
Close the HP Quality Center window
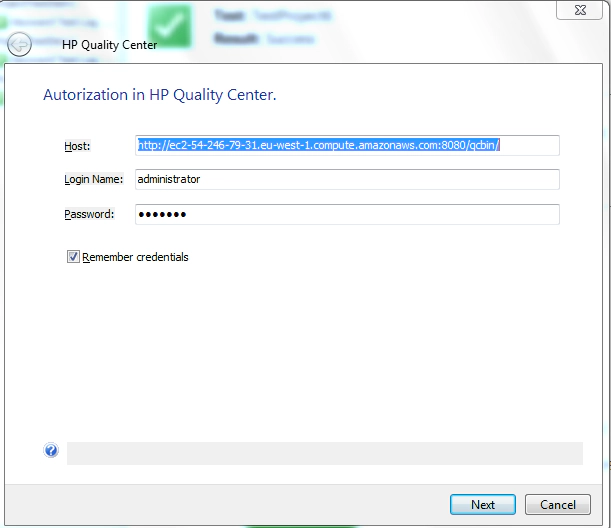580,10
